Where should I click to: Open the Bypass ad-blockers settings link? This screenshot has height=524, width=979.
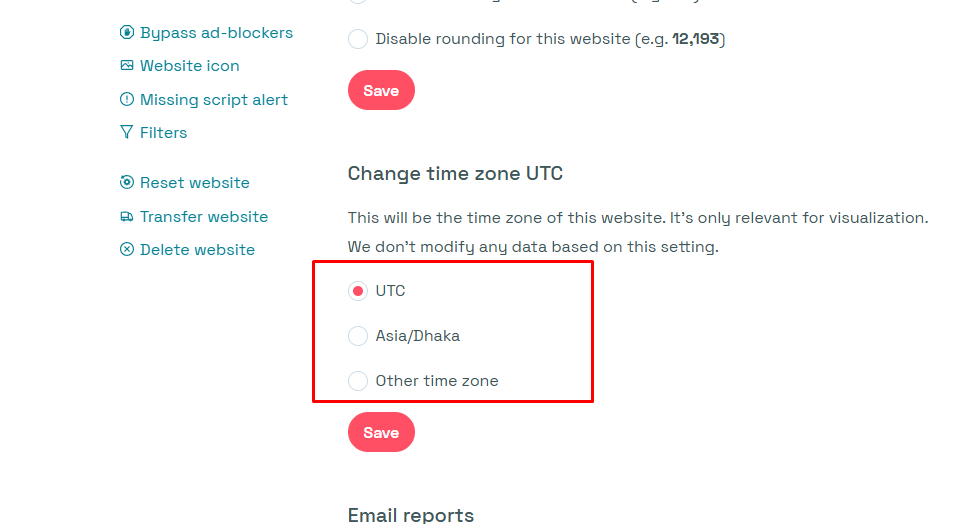[x=216, y=33]
